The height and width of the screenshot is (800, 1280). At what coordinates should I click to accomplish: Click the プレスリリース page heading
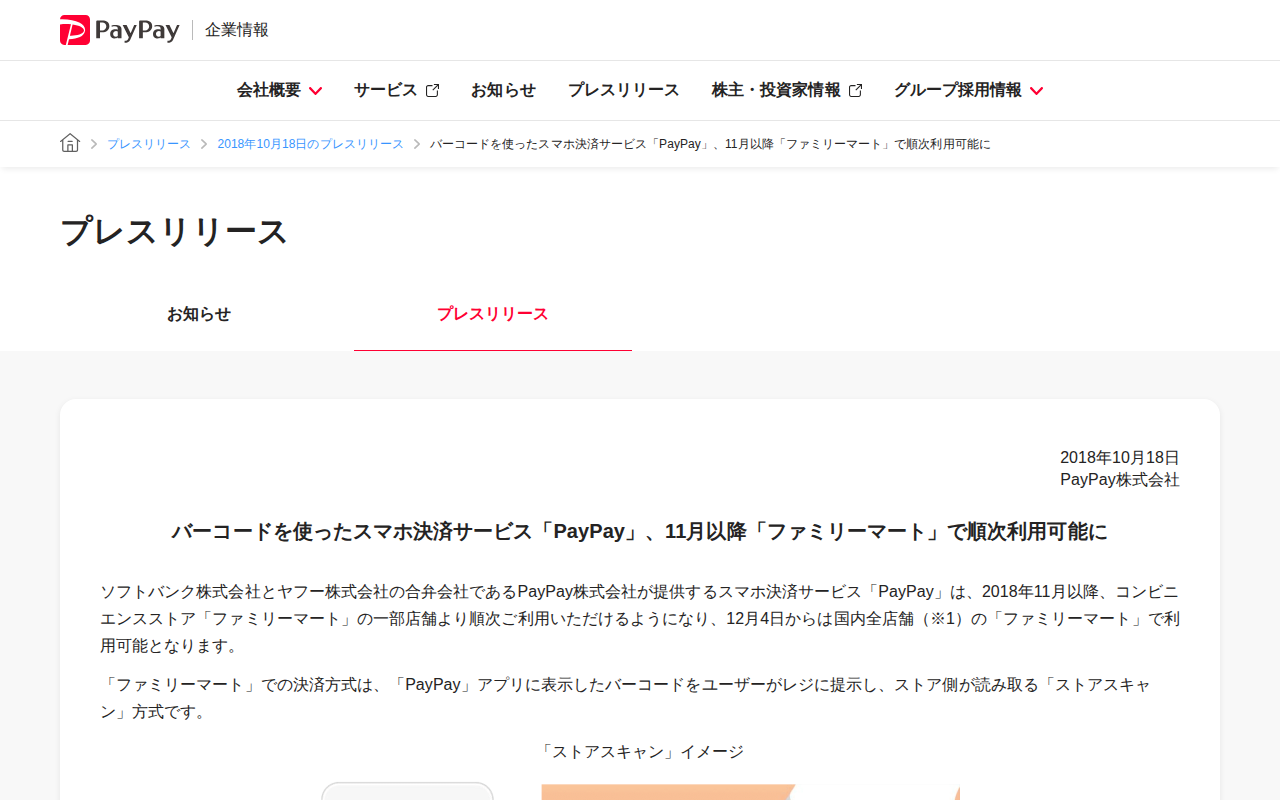click(x=174, y=232)
